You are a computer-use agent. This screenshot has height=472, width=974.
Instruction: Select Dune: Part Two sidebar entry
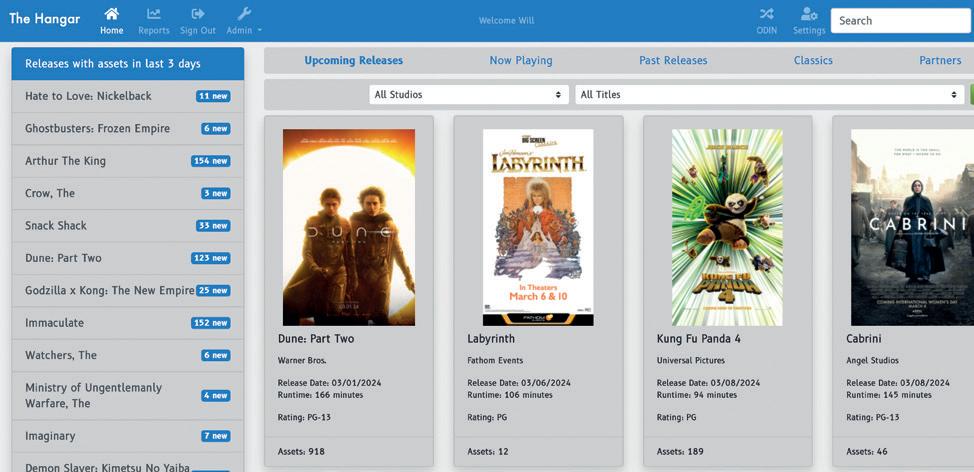[x=127, y=258]
